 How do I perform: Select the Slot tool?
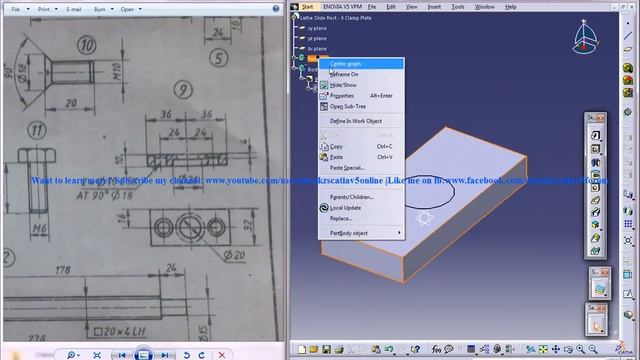595,212
